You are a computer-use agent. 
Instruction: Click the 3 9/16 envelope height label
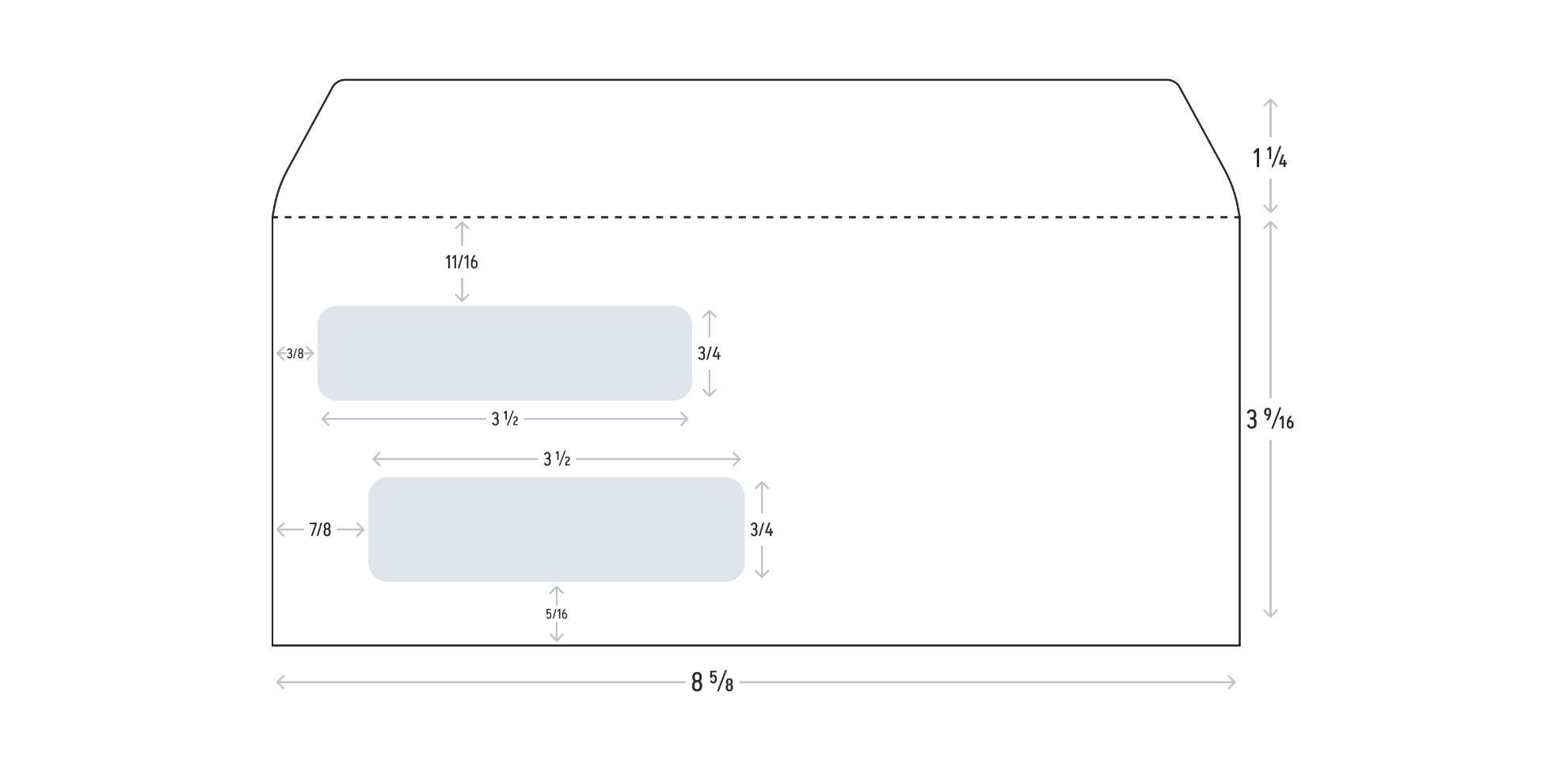coord(1270,420)
